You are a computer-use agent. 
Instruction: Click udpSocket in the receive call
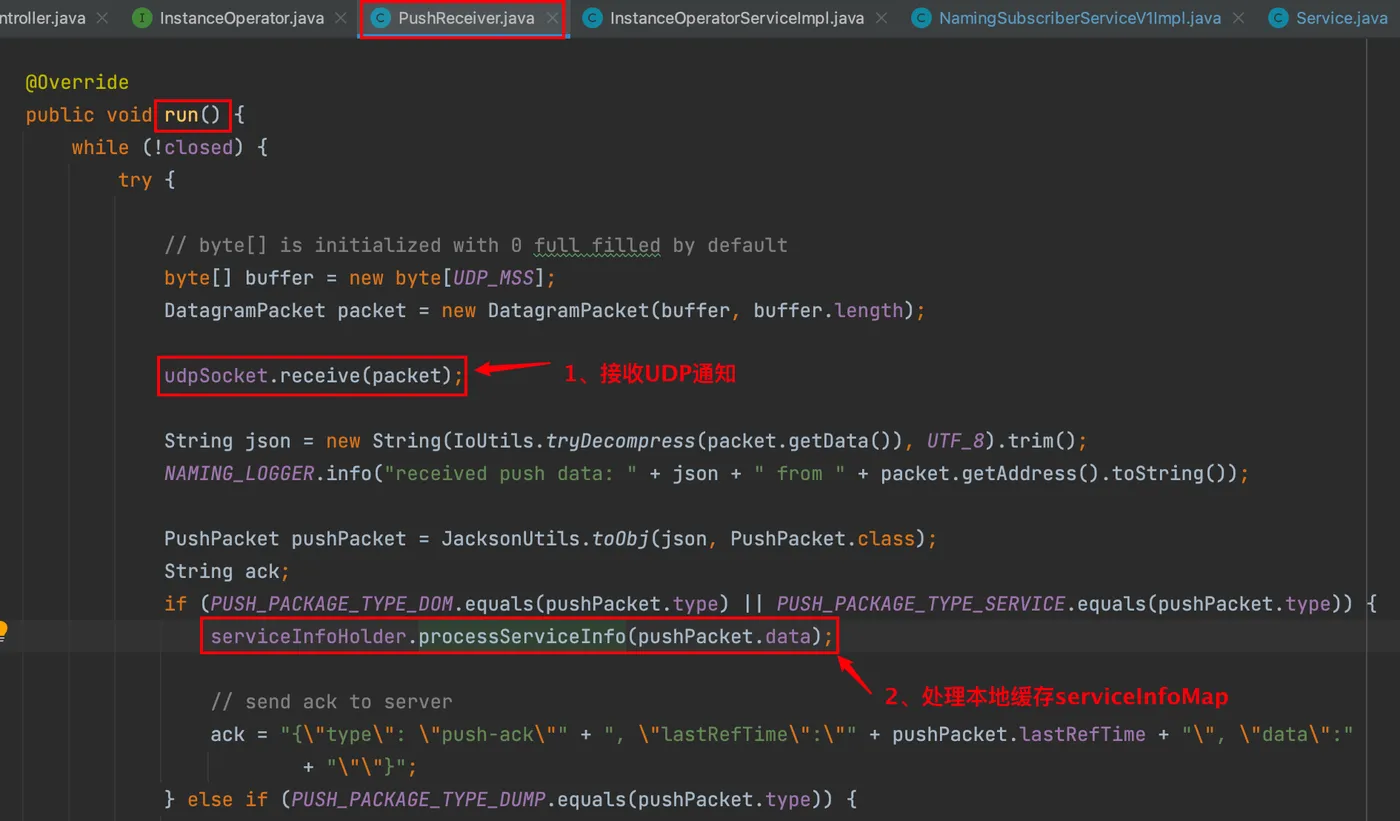[217, 376]
